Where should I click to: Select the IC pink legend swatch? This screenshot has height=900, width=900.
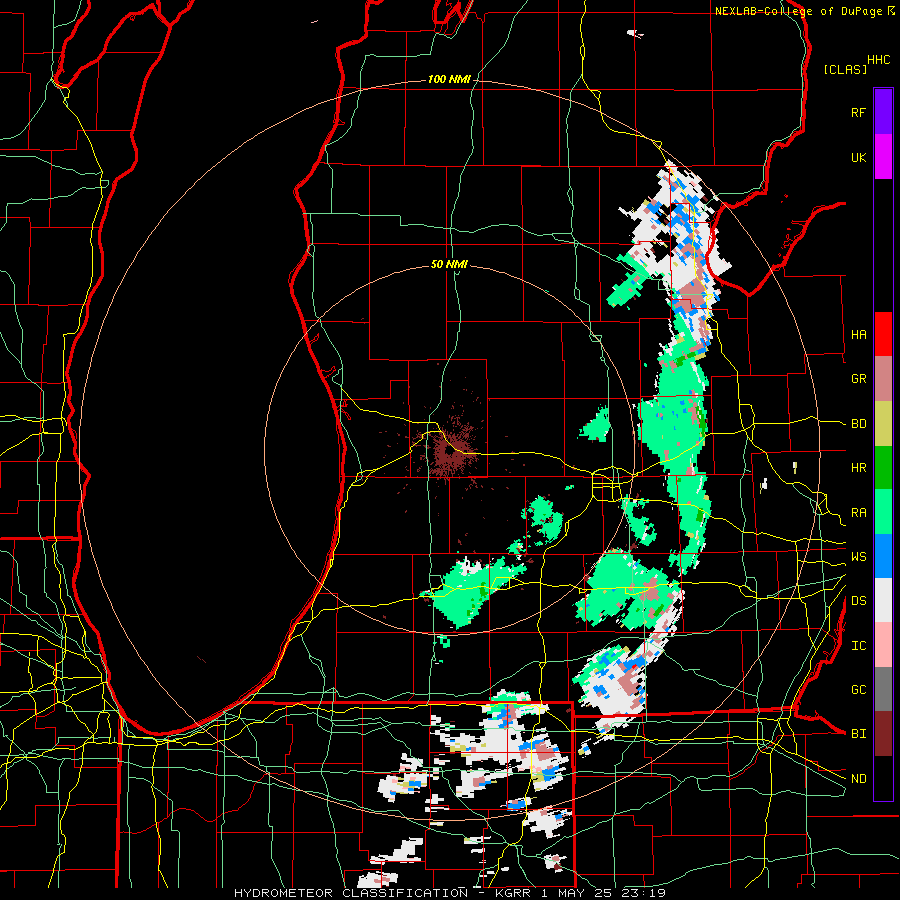(883, 645)
